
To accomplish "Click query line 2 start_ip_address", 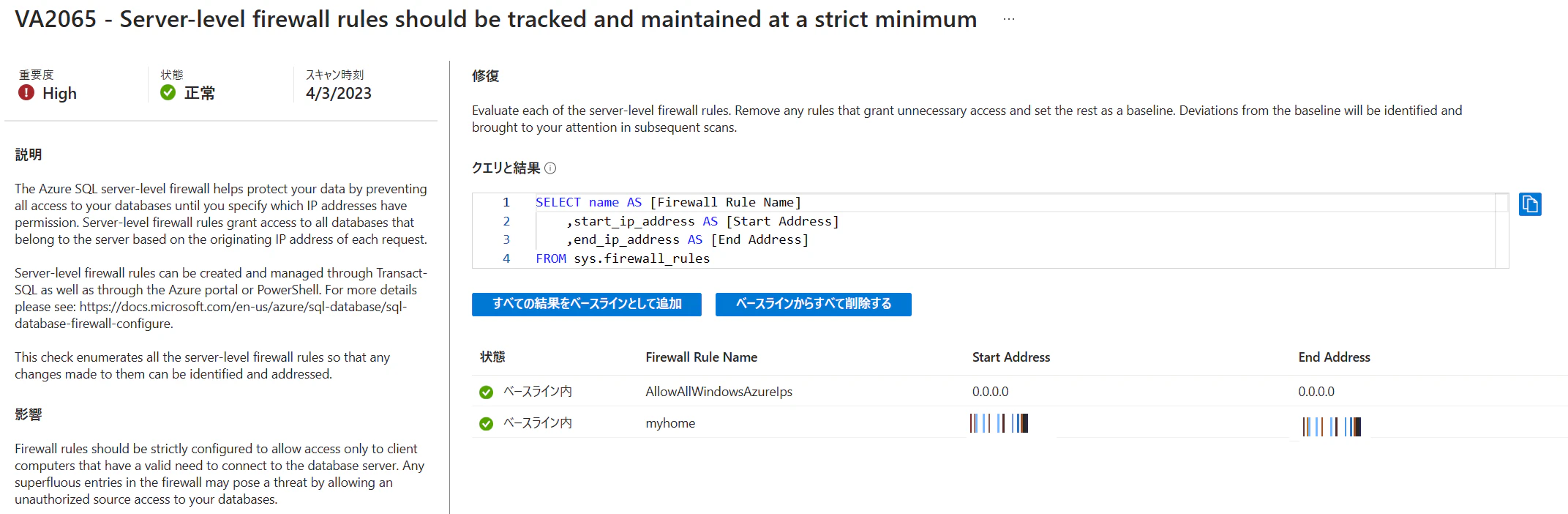I will coord(702,221).
